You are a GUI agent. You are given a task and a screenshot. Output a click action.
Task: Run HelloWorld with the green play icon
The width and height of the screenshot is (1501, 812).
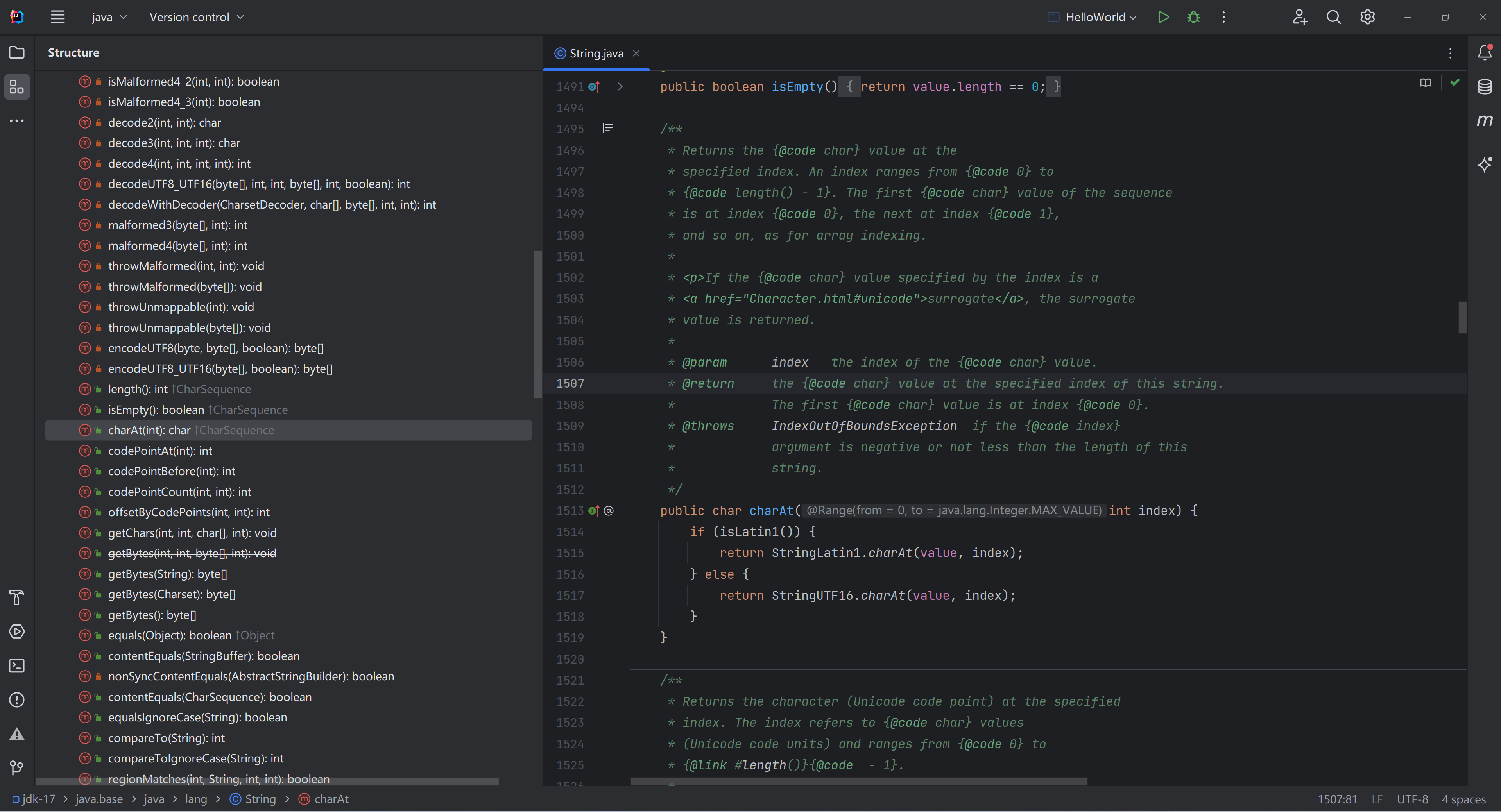point(1163,17)
